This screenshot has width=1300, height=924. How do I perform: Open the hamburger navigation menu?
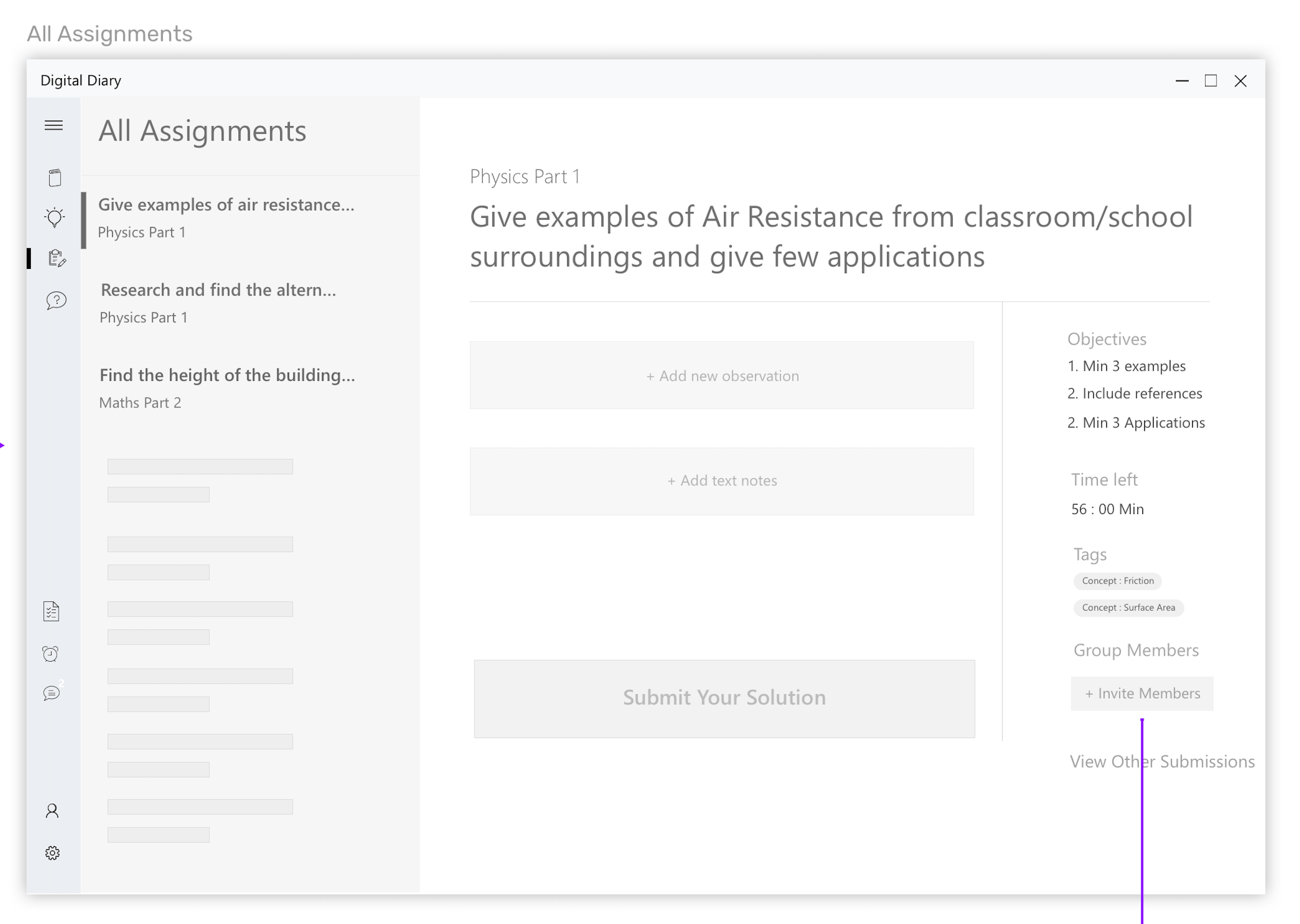[x=53, y=125]
